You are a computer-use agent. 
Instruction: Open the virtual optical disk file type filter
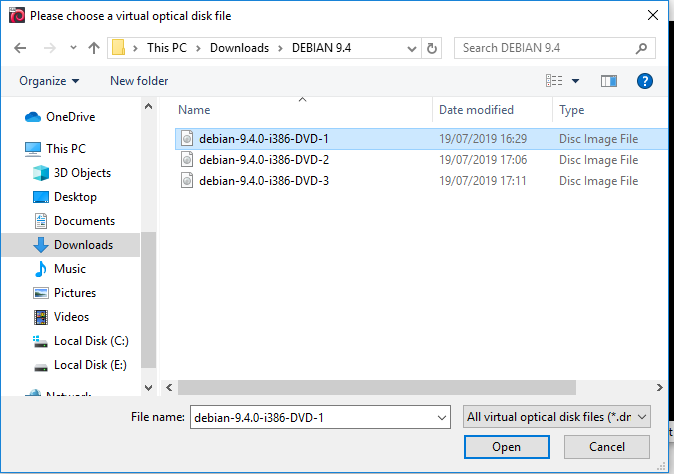tap(557, 417)
